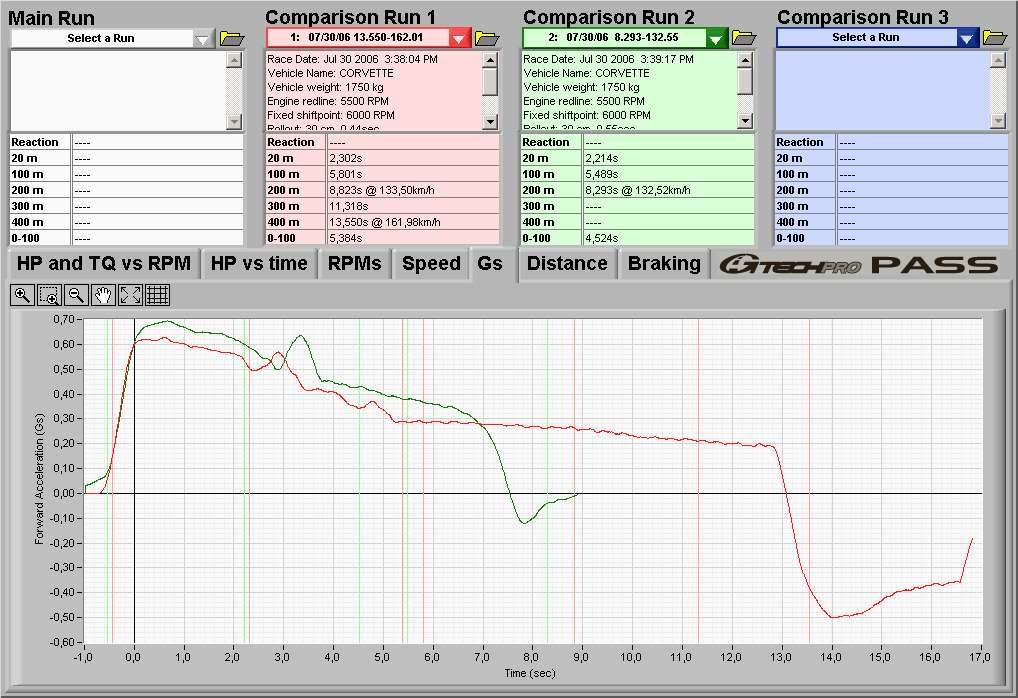
Task: Select the zoom out magnifier tool
Action: [x=75, y=295]
